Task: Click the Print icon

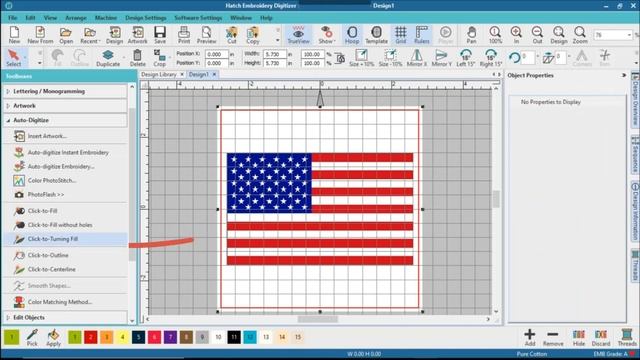Action: pos(184,35)
